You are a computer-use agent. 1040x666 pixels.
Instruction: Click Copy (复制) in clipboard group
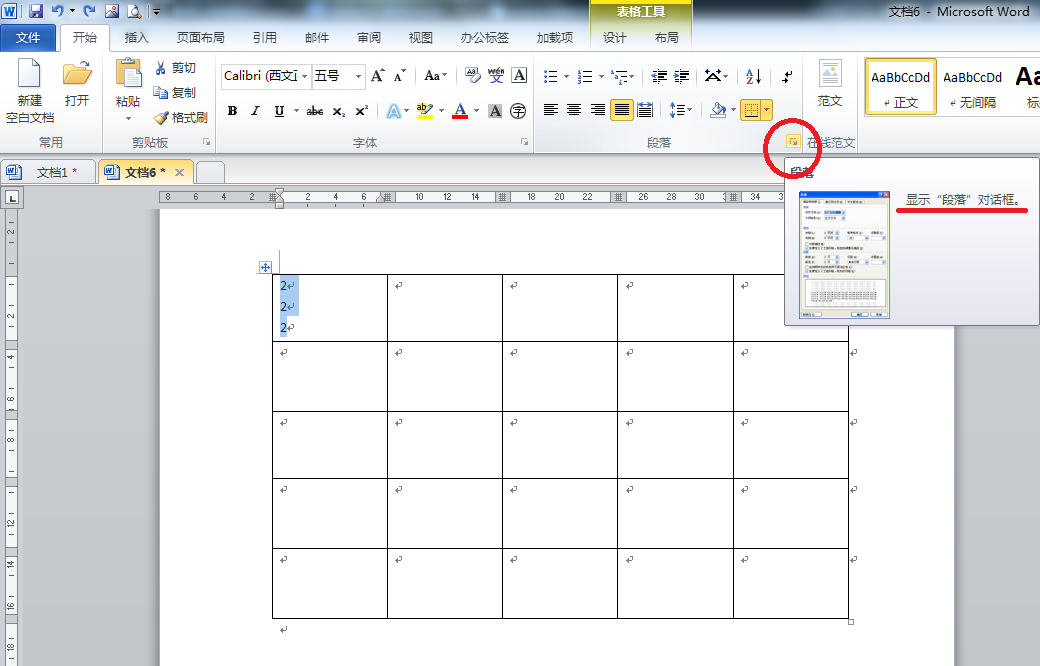pyautogui.click(x=176, y=92)
